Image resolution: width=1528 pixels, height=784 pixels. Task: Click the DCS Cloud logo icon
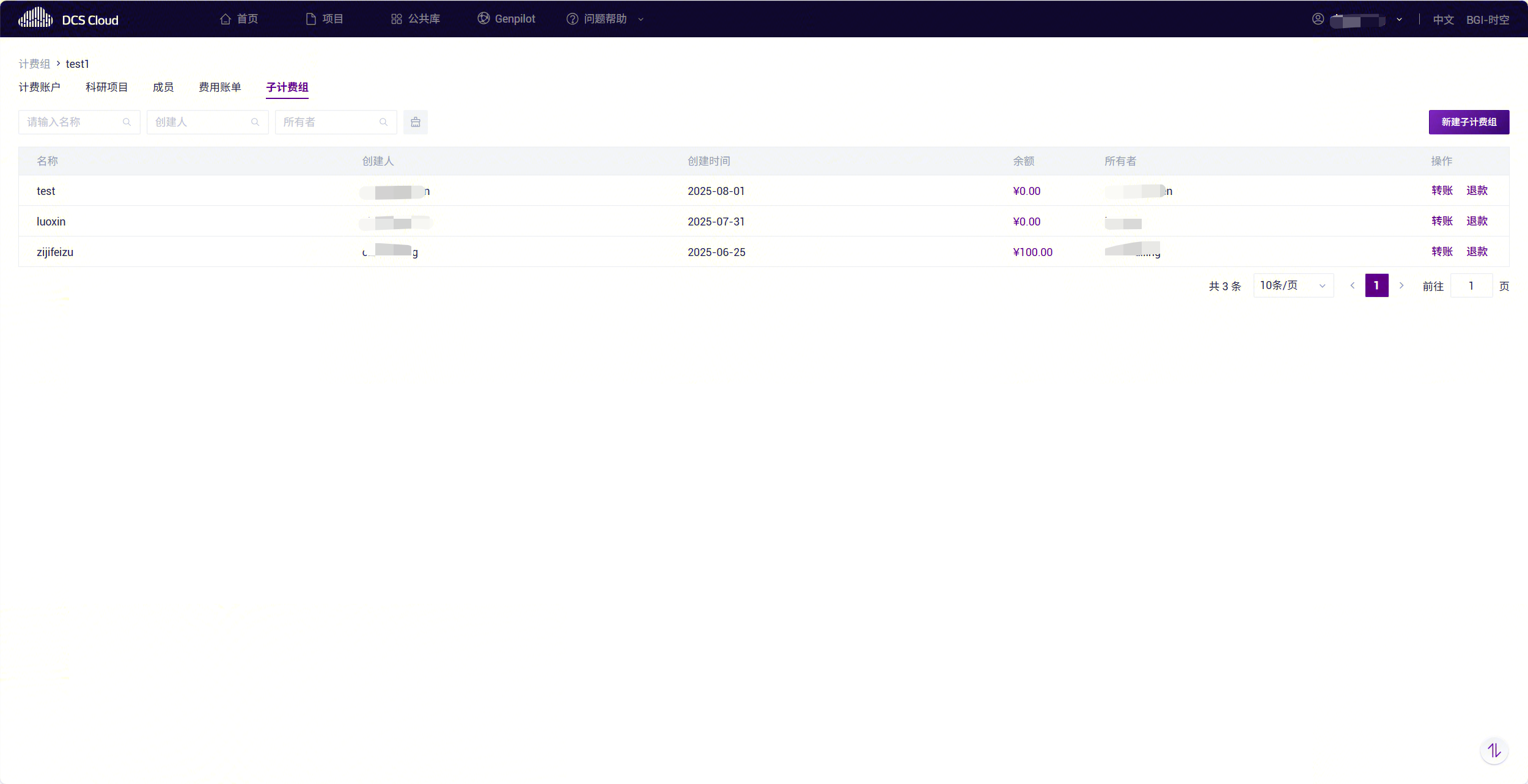(35, 18)
